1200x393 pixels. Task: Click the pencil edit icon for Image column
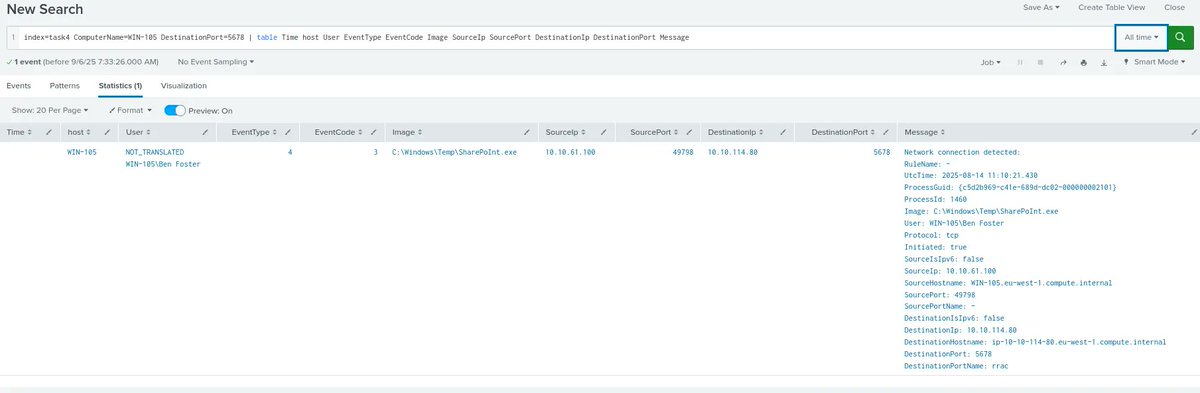[526, 132]
